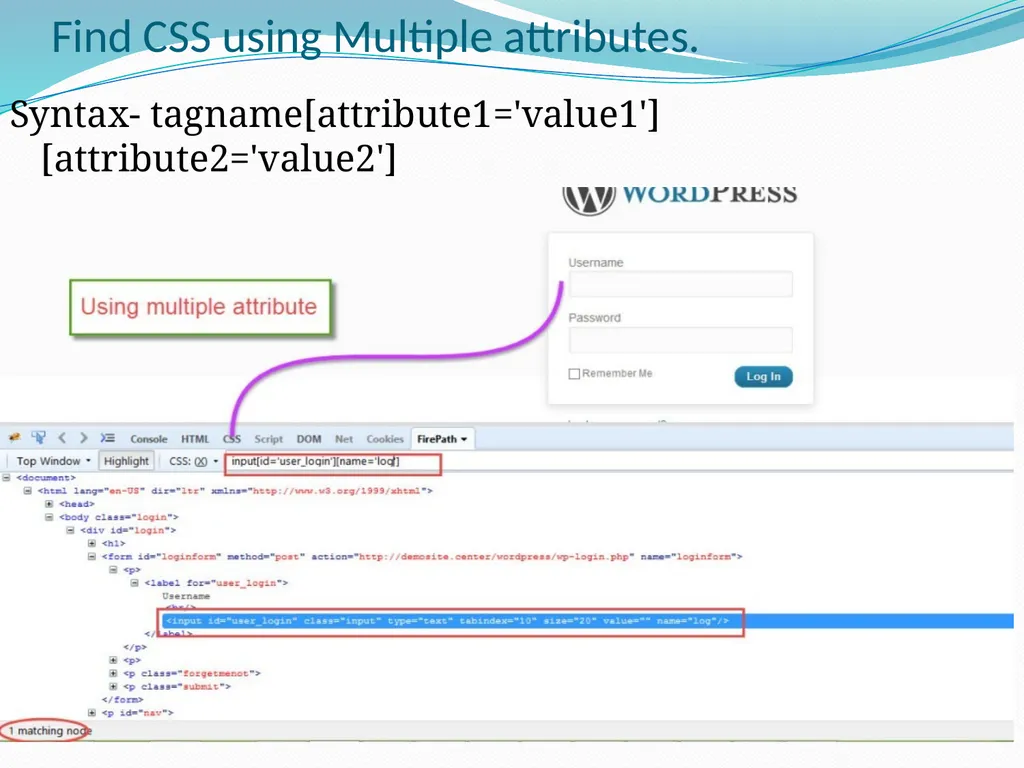This screenshot has height=768, width=1024.
Task: Click the Username input field
Action: (680, 285)
